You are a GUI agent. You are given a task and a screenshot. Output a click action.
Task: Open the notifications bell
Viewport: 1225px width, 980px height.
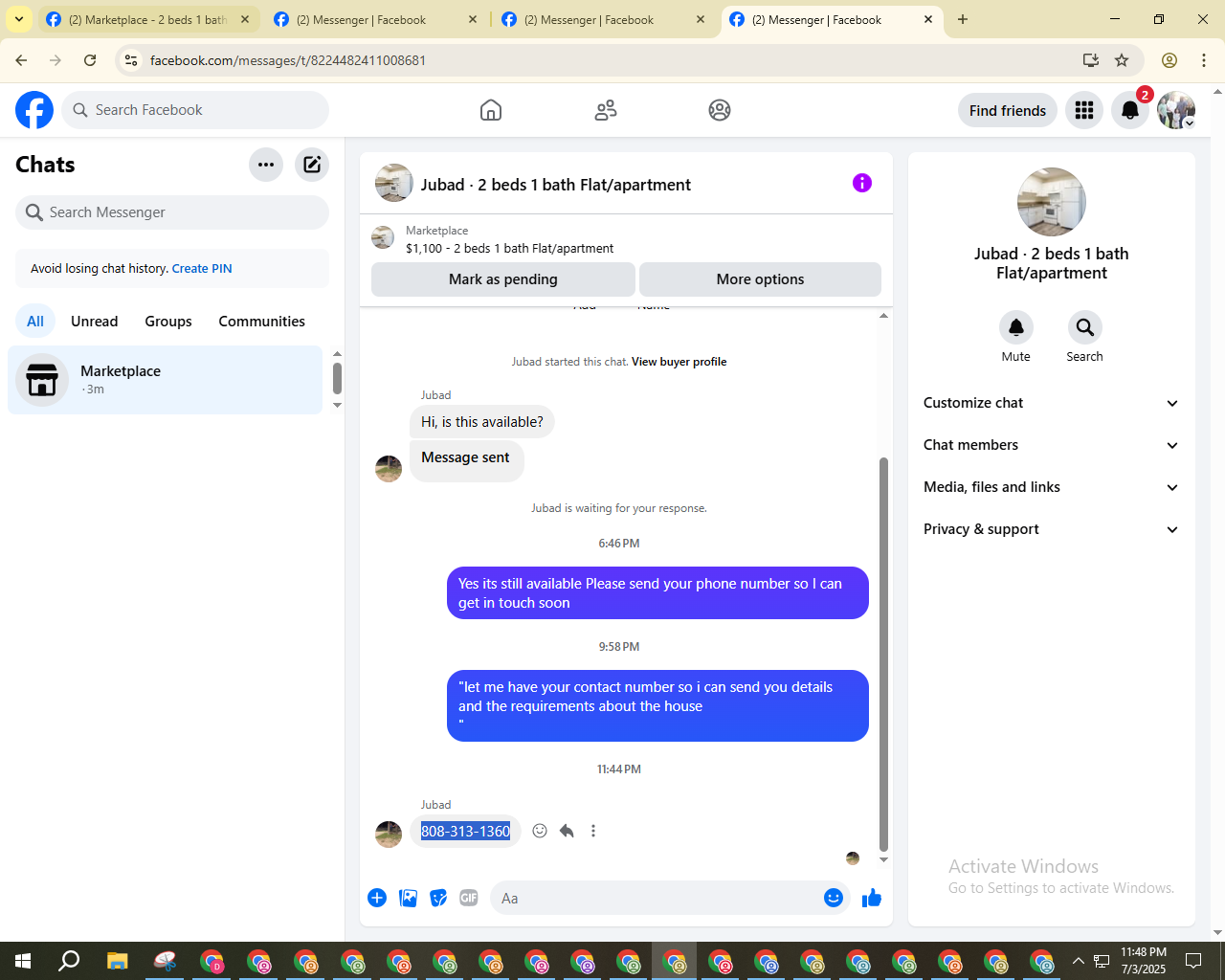tap(1130, 110)
